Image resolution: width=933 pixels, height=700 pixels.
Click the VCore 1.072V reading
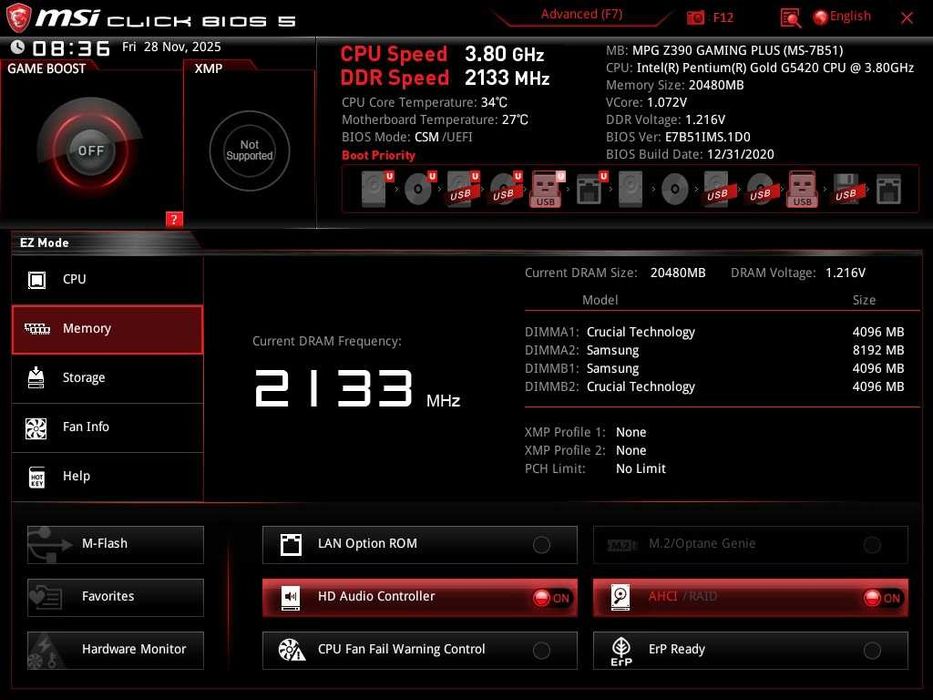646,102
